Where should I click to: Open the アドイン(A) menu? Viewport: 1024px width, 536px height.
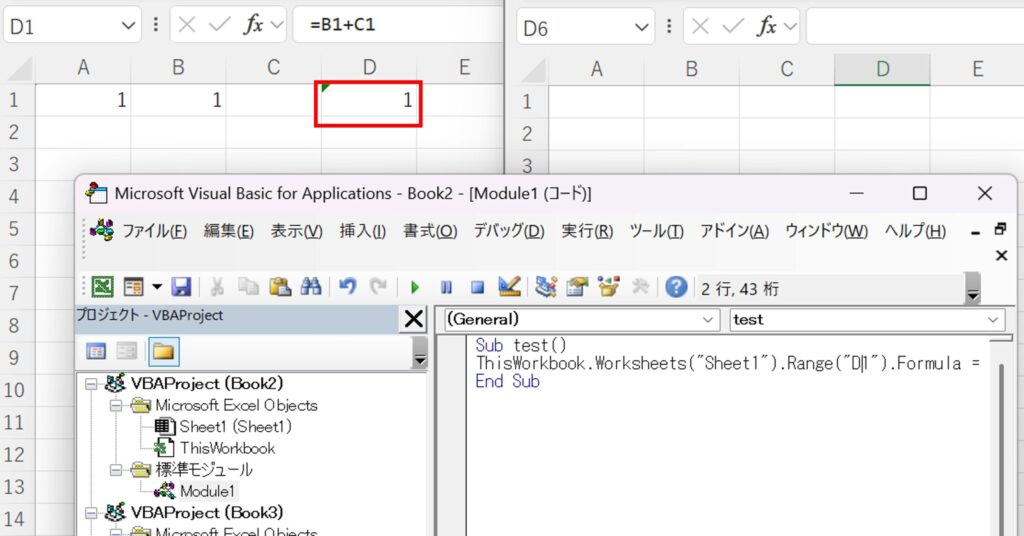pos(734,231)
